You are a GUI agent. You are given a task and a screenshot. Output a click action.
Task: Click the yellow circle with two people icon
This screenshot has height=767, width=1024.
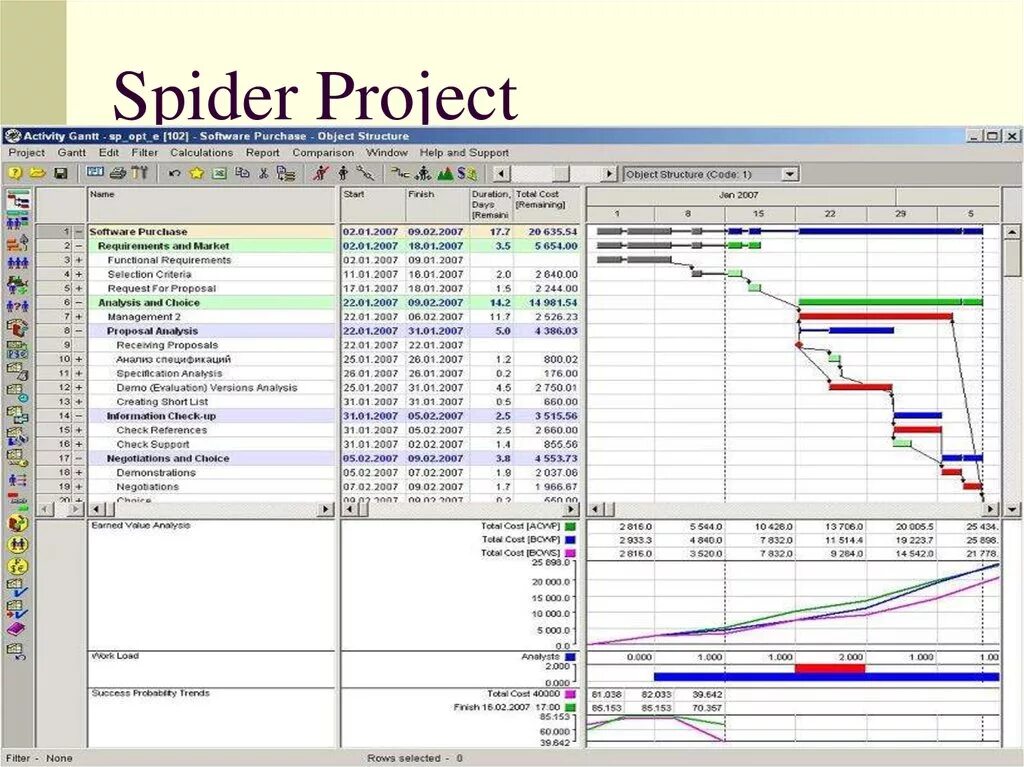point(18,544)
